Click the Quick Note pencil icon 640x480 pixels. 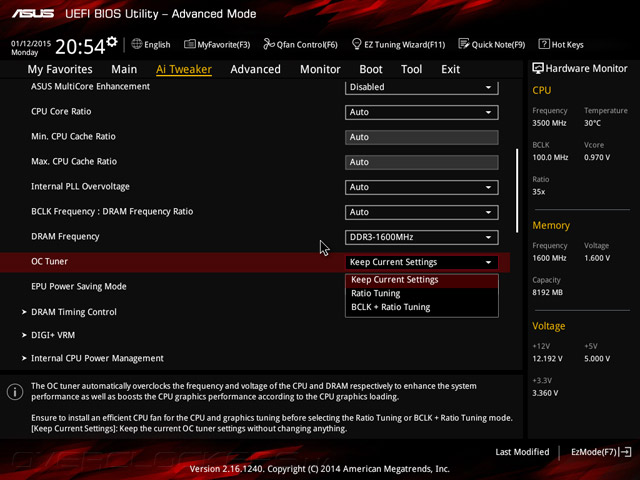tap(464, 44)
